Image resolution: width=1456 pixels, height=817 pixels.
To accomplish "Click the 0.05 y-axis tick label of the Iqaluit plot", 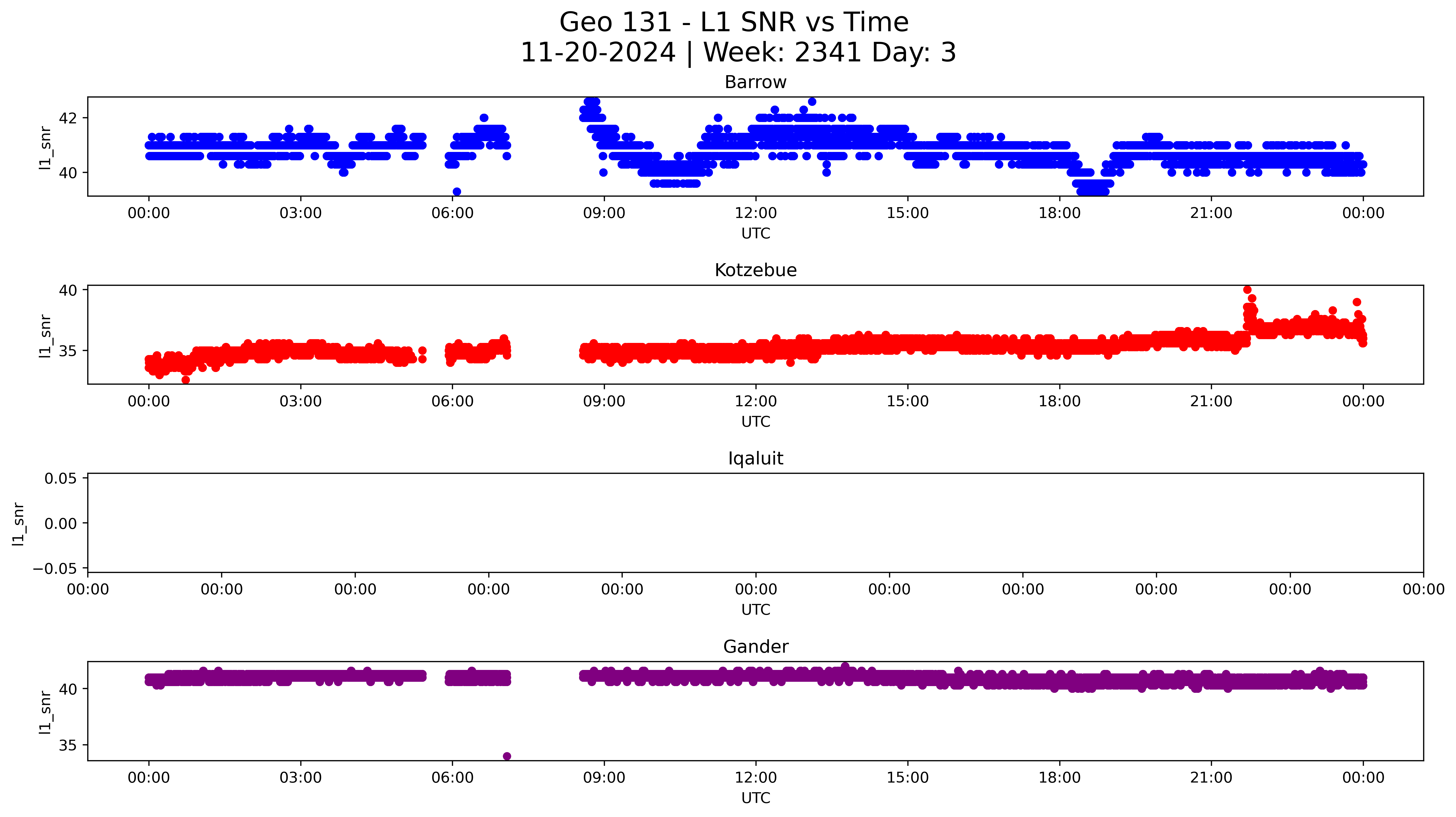I will point(61,478).
